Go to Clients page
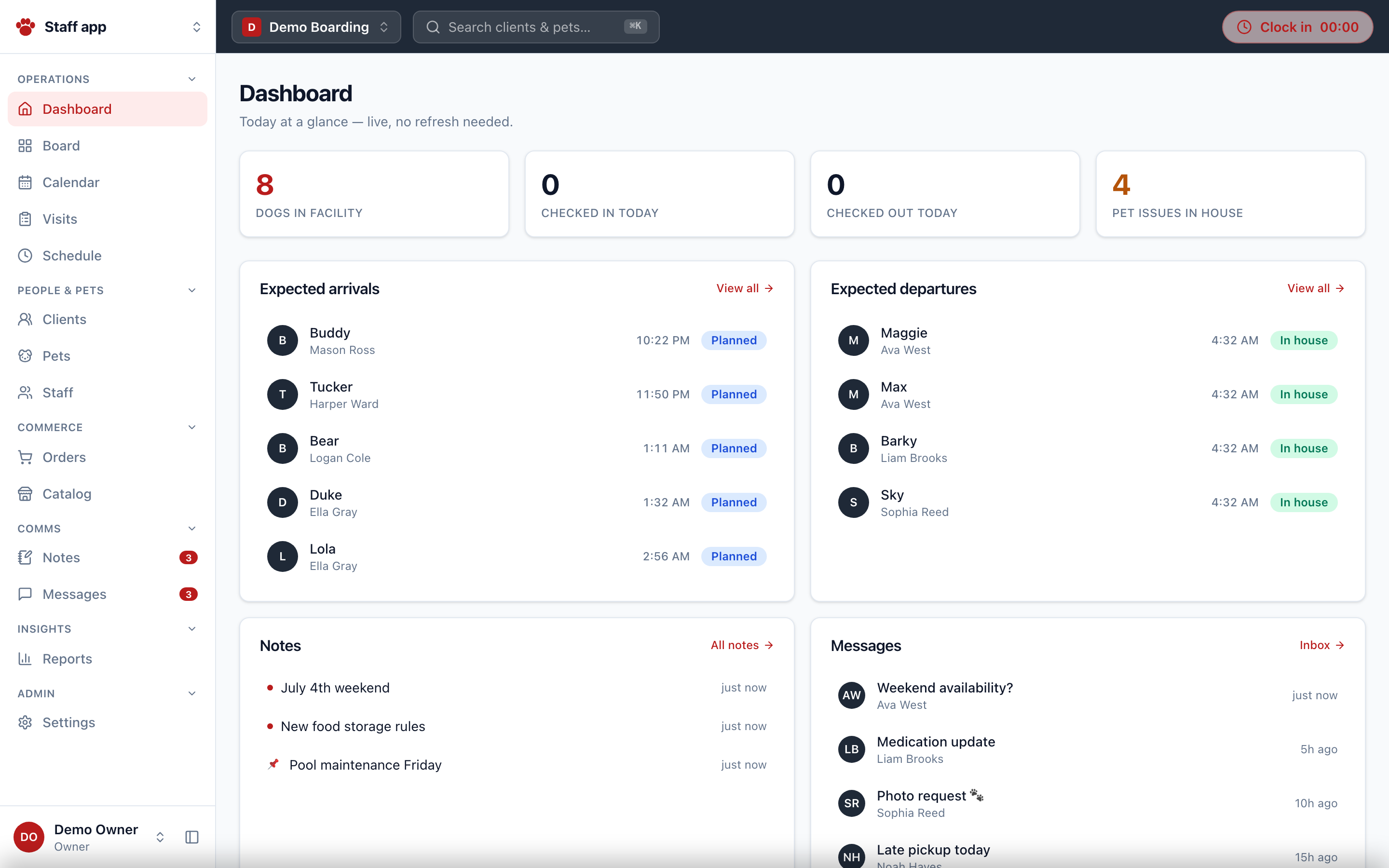The height and width of the screenshot is (868, 1389). click(108, 320)
